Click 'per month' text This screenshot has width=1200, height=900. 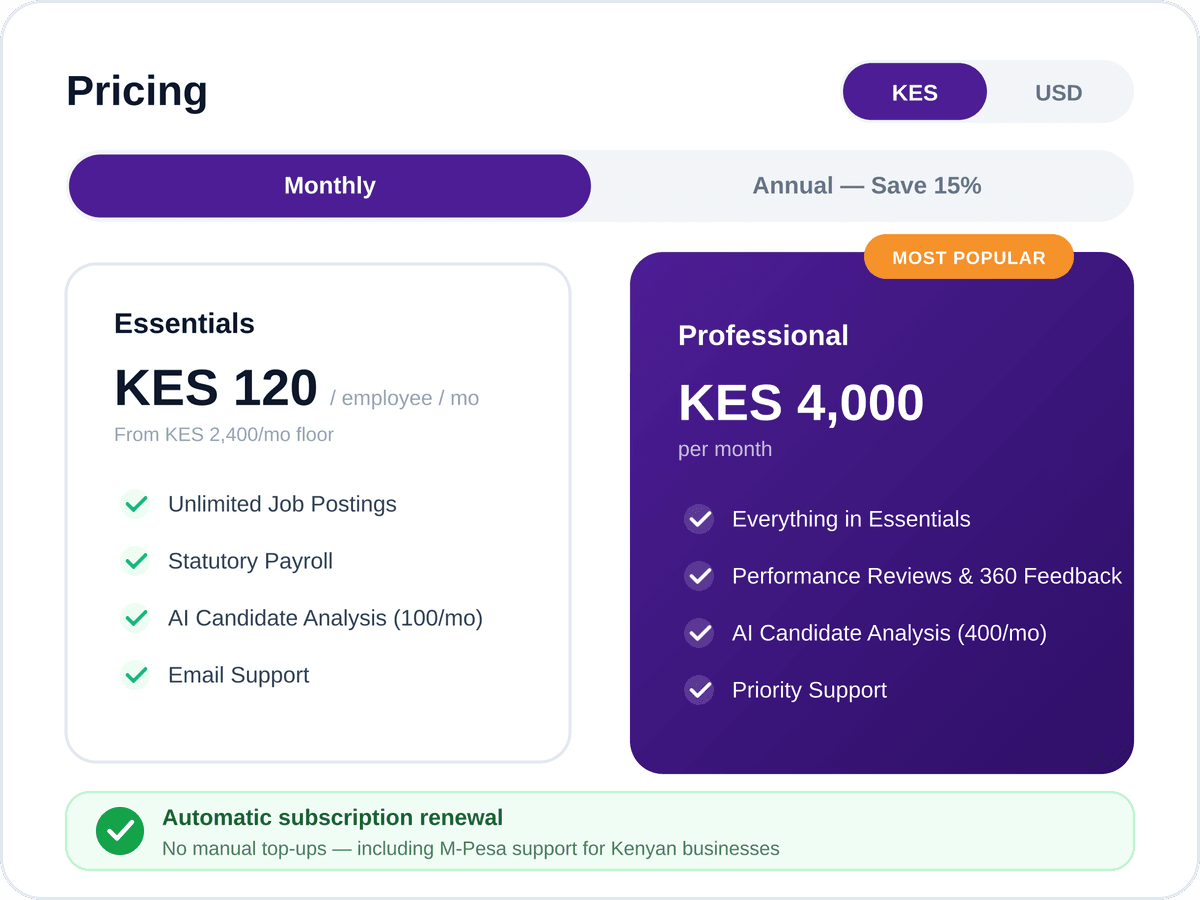(x=725, y=450)
